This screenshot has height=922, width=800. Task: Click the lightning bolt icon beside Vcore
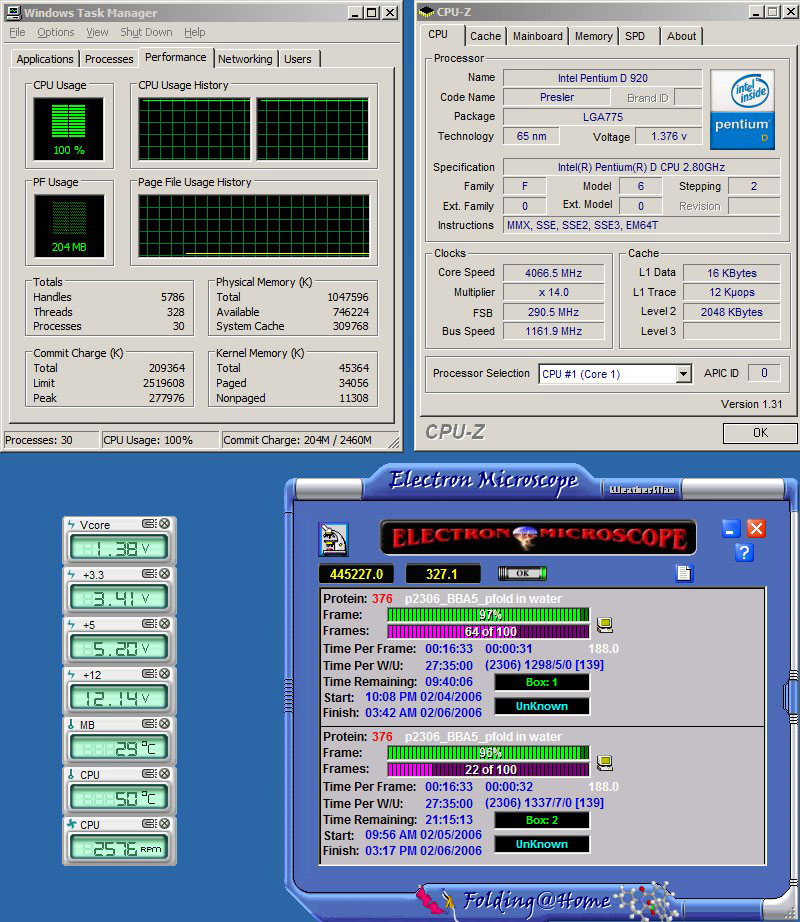click(71, 524)
